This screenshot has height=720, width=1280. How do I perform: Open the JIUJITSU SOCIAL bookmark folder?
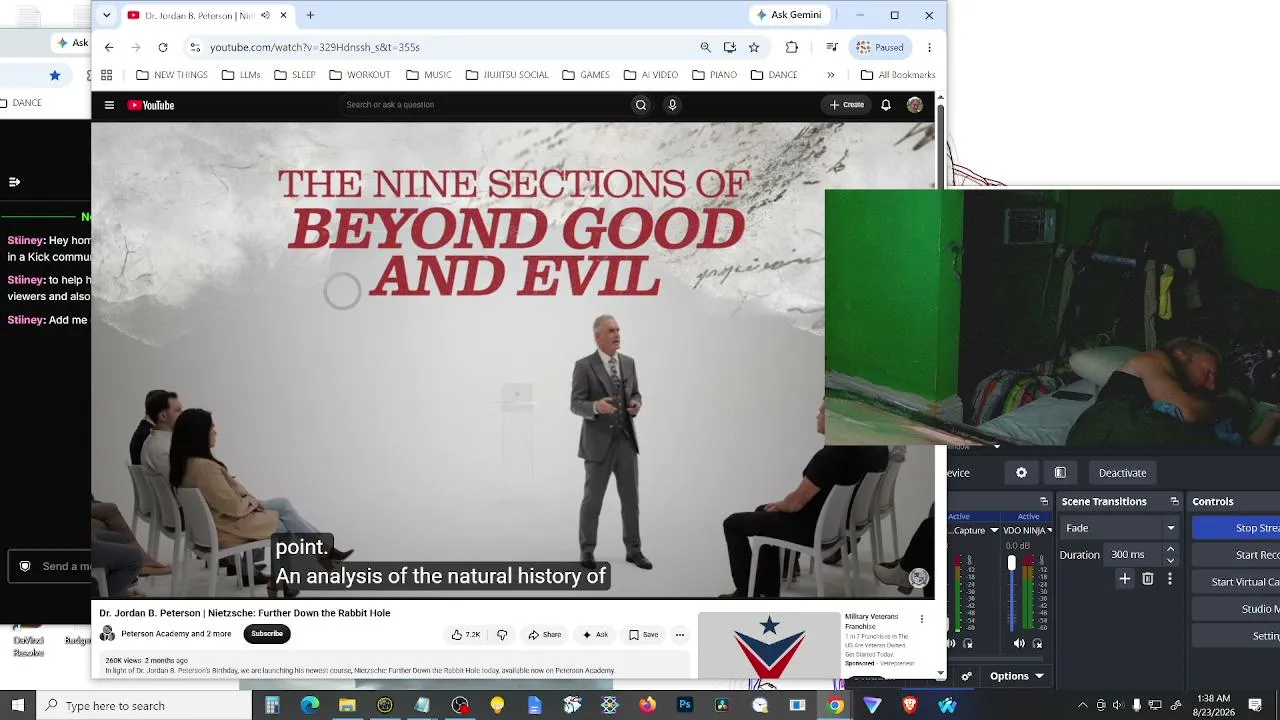[507, 75]
